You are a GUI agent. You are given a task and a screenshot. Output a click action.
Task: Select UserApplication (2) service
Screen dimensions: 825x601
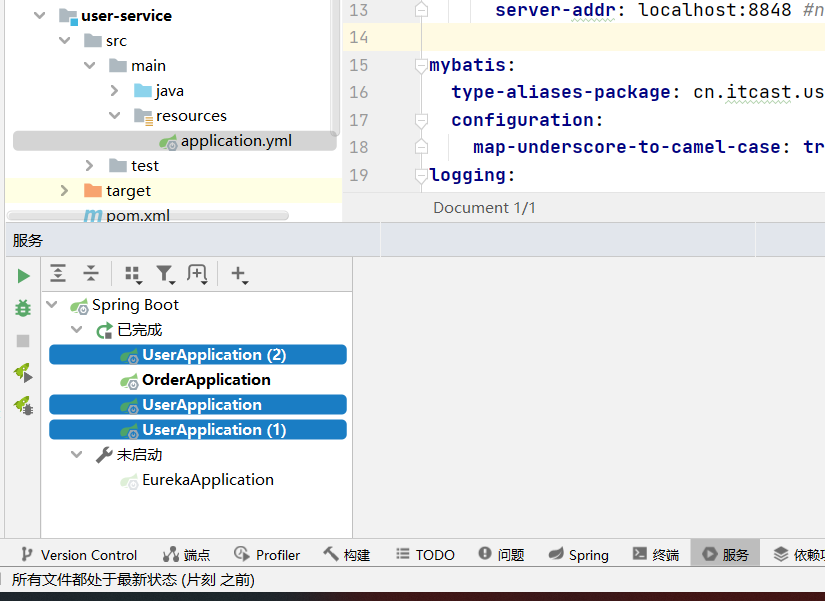pyautogui.click(x=198, y=355)
